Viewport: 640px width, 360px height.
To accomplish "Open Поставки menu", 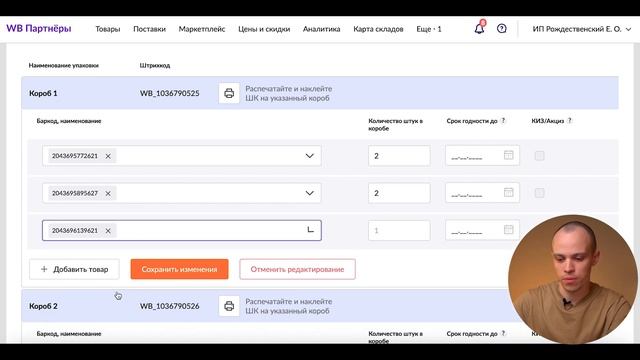I will pos(149,29).
